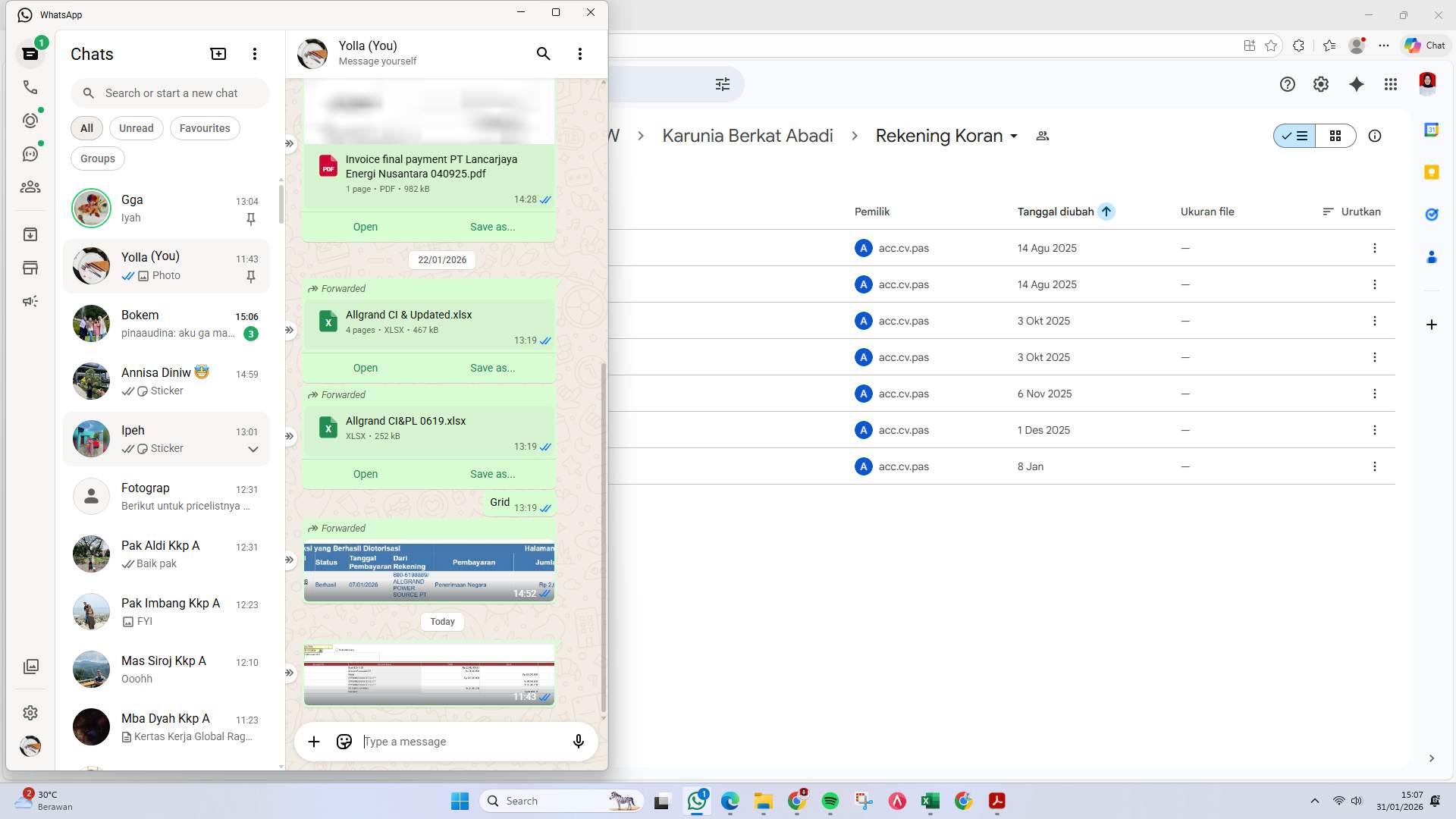Open the Calls tab in WhatsApp sidebar
This screenshot has width=1456, height=819.
(30, 87)
